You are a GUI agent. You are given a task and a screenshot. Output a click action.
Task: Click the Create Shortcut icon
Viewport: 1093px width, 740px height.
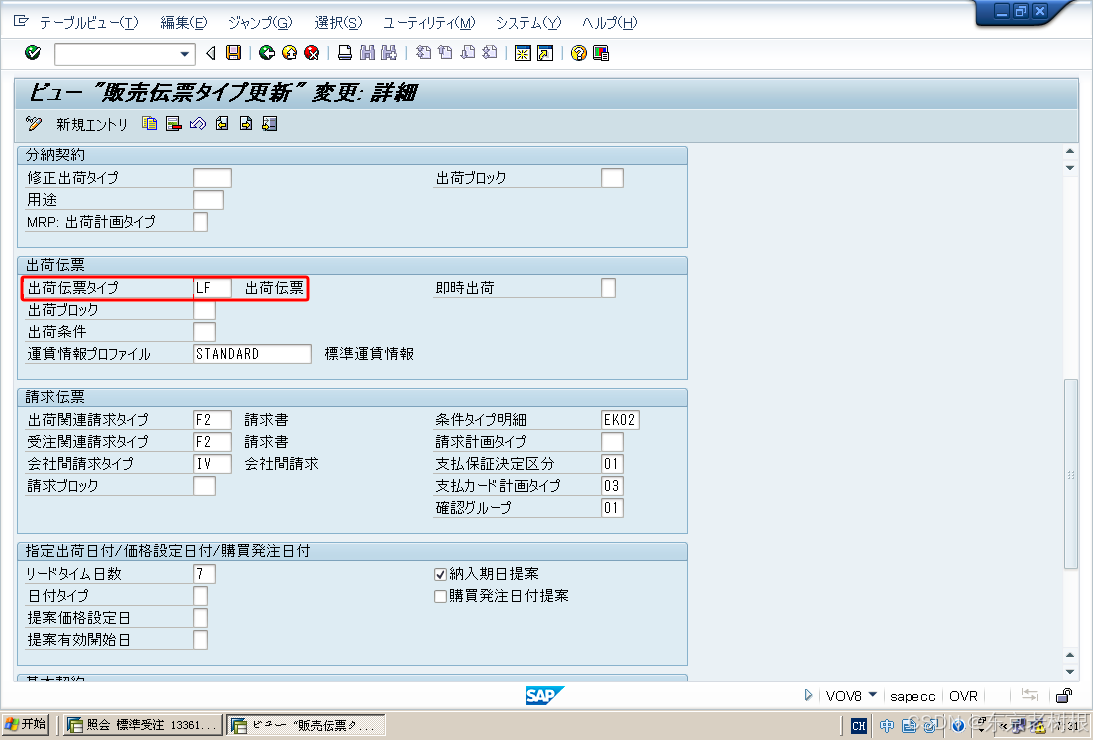click(545, 53)
